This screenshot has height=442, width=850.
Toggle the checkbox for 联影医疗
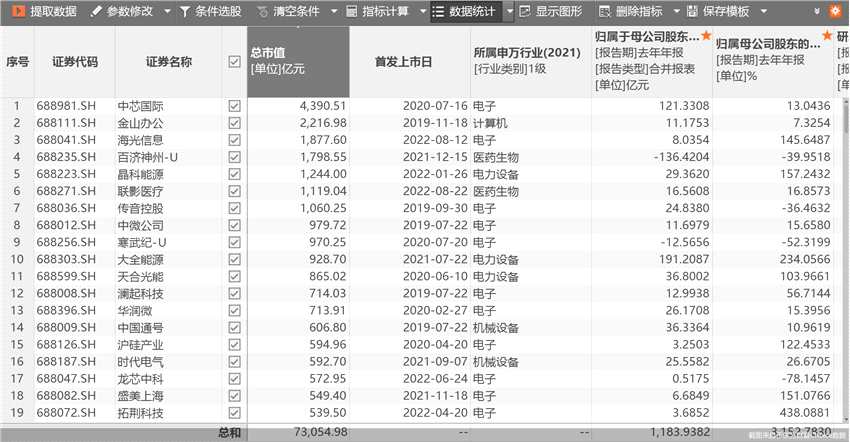coord(234,191)
